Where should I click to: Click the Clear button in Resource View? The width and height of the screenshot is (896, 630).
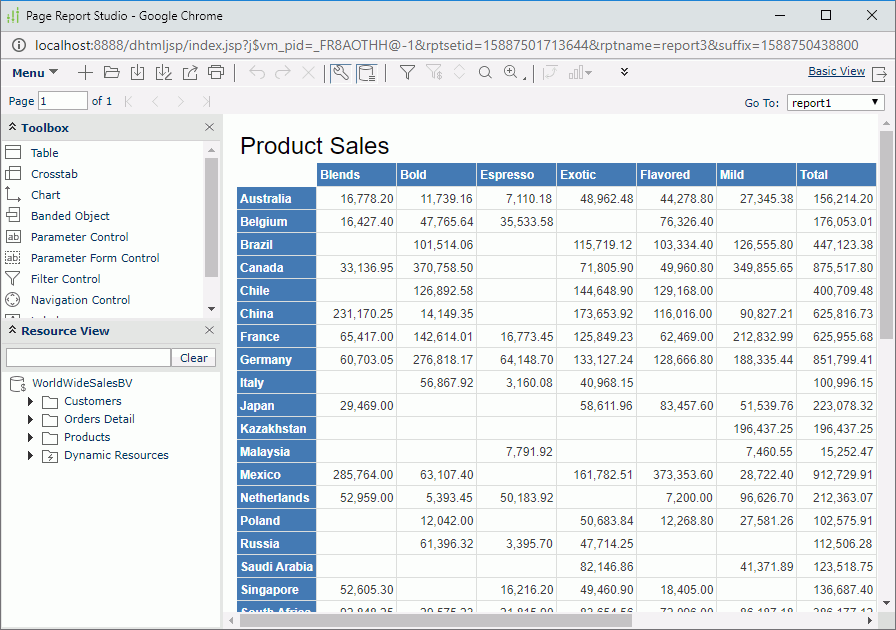(194, 358)
